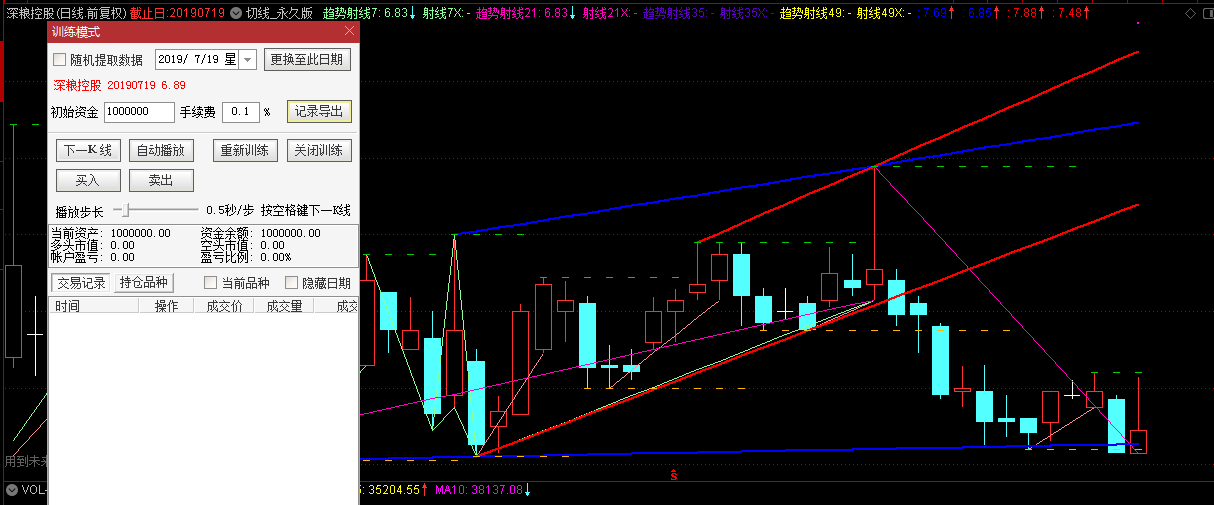Click 下一K线 button
This screenshot has height=505, width=1214.
[x=88, y=151]
